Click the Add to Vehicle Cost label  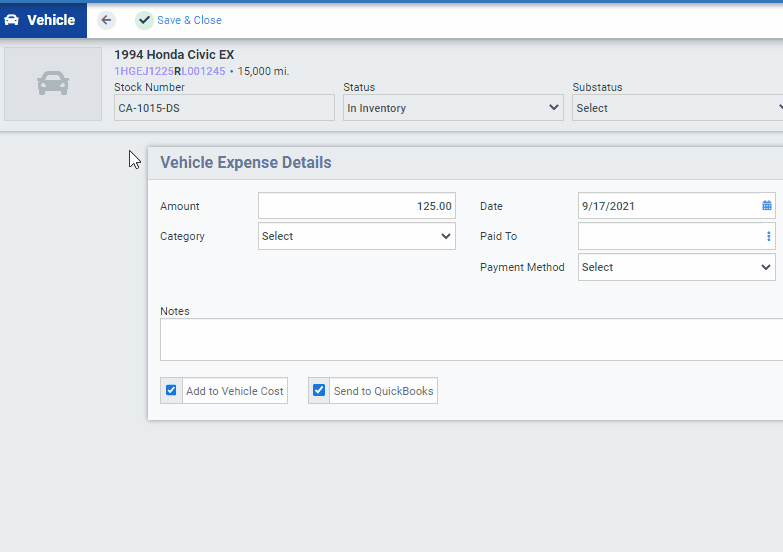point(235,391)
